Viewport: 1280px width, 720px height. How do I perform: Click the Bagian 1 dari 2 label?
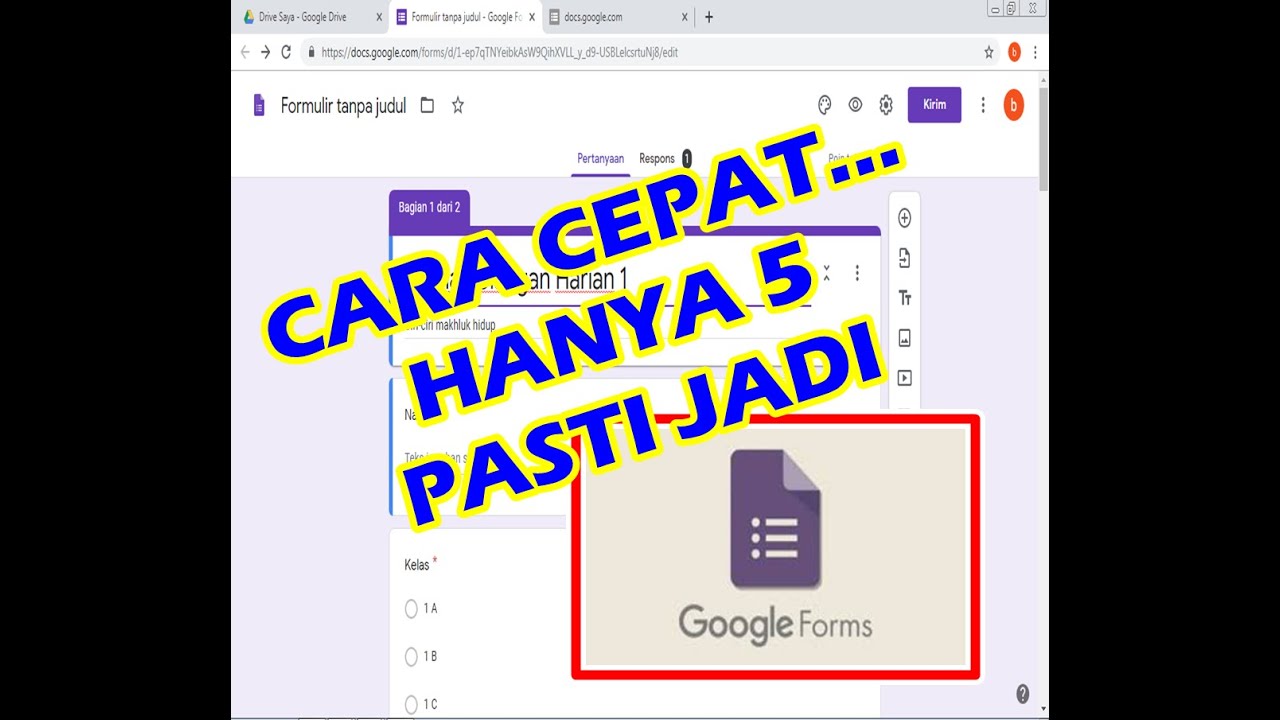429,207
